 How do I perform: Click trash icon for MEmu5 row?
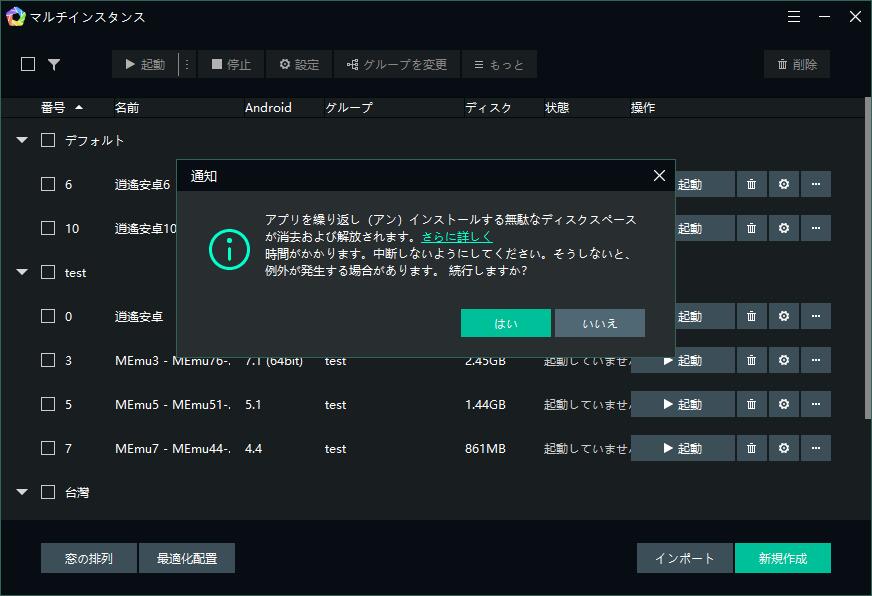click(x=751, y=404)
